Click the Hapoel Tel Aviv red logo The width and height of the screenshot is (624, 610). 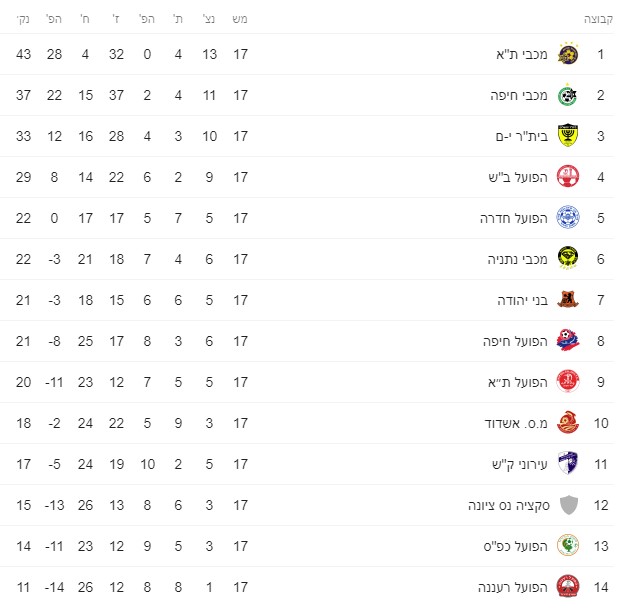click(568, 382)
